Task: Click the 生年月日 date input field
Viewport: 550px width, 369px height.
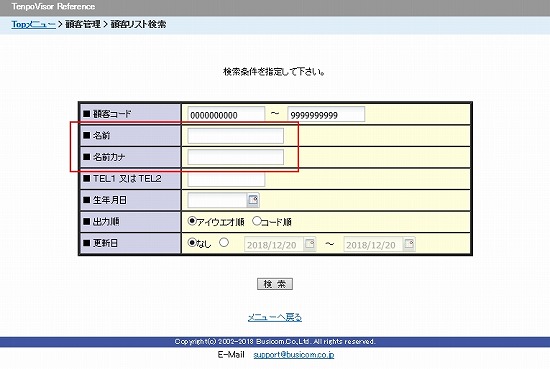Action: pos(217,200)
